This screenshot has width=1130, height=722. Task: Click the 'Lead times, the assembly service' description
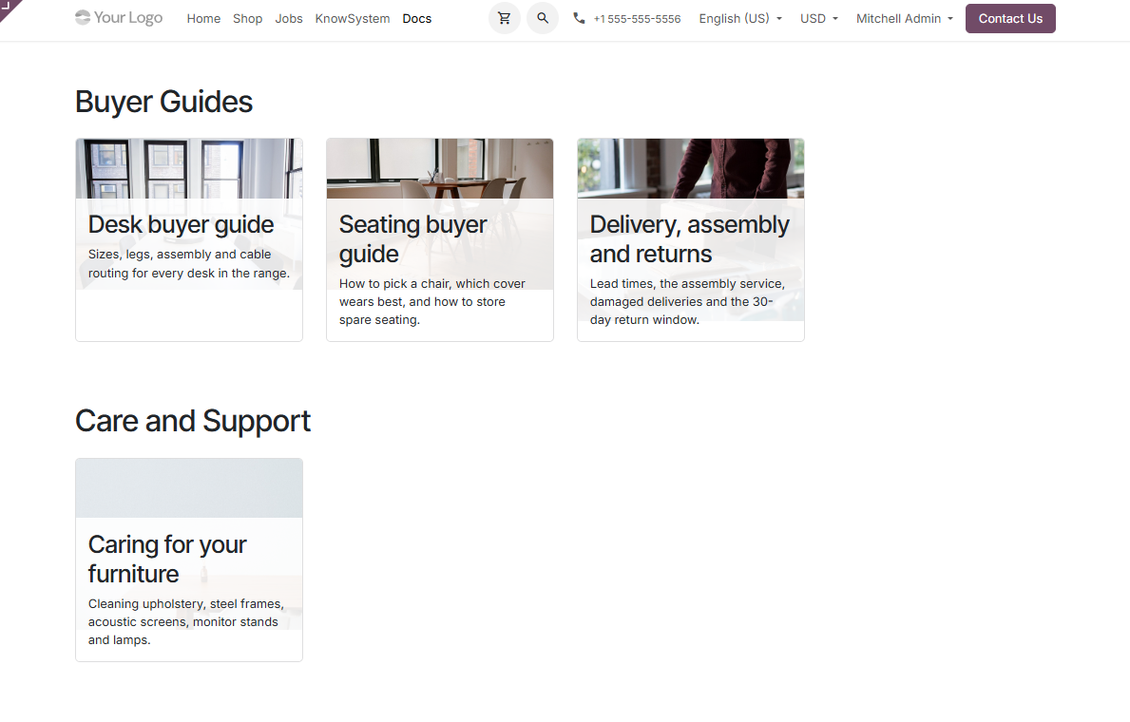coord(688,302)
